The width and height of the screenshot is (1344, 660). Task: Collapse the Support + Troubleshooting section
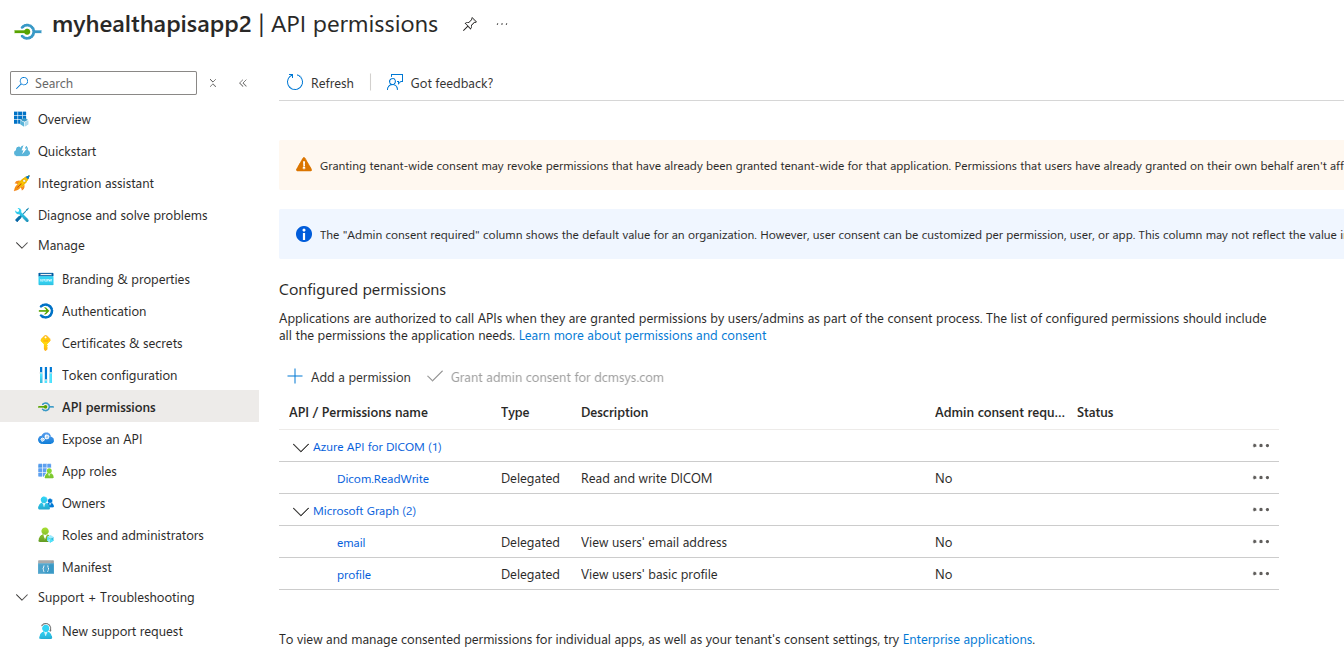[22, 597]
